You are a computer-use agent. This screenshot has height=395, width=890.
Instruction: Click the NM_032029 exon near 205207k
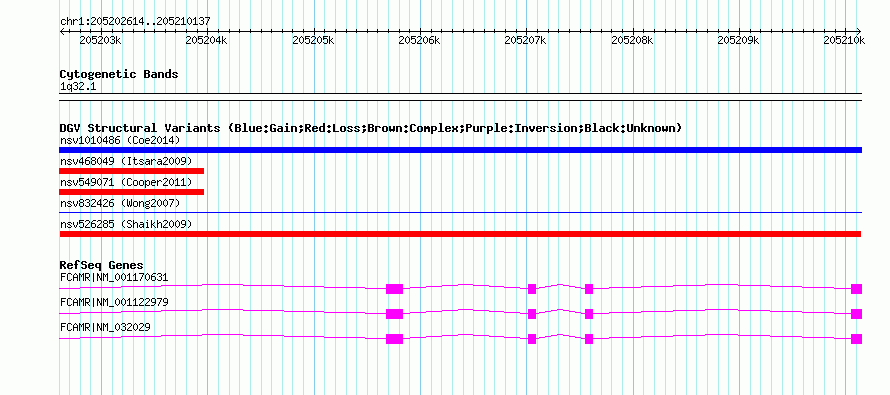point(532,339)
